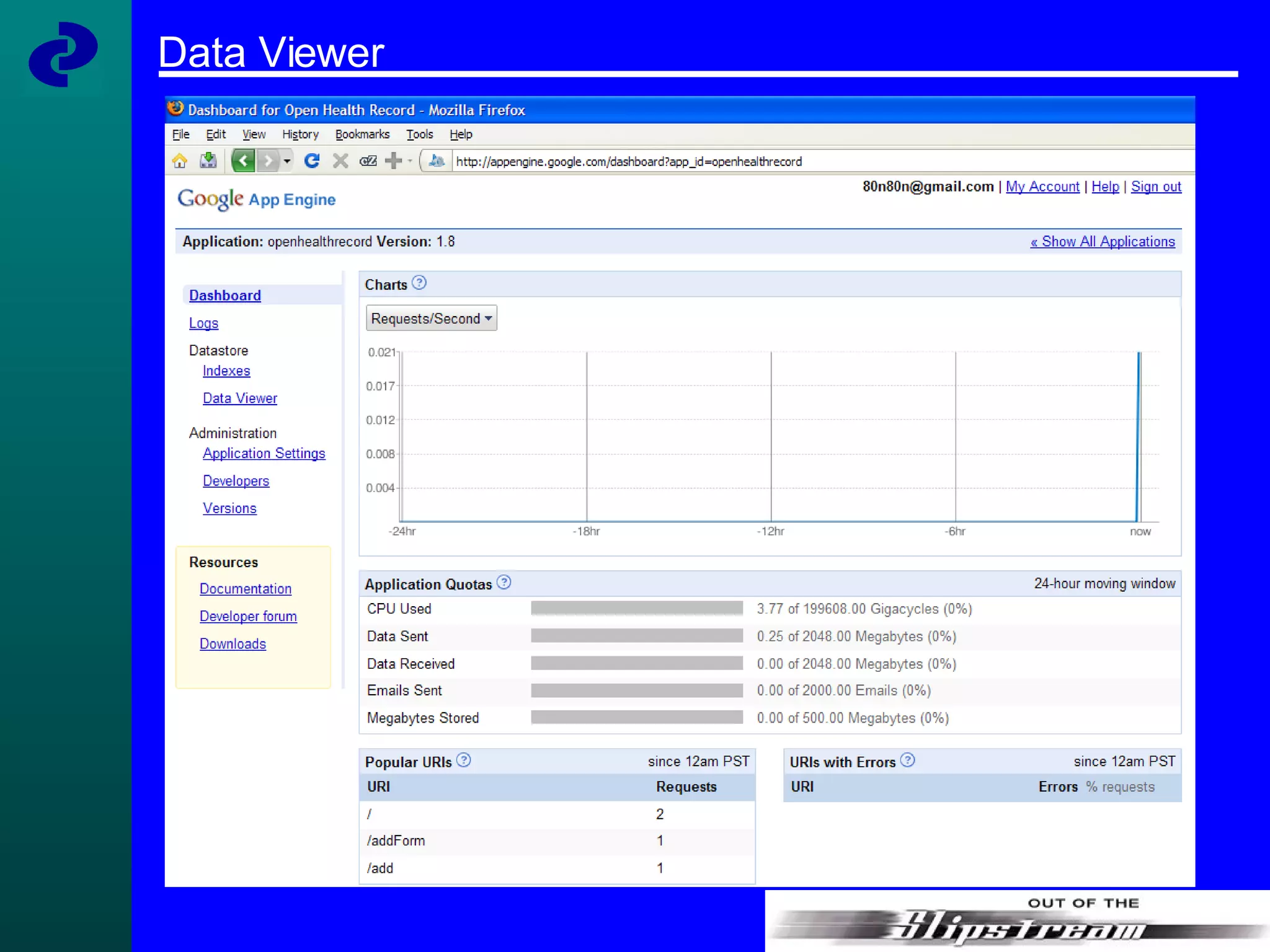This screenshot has height=952, width=1270.
Task: Click the blue spike on the requests chart
Action: tap(1139, 436)
